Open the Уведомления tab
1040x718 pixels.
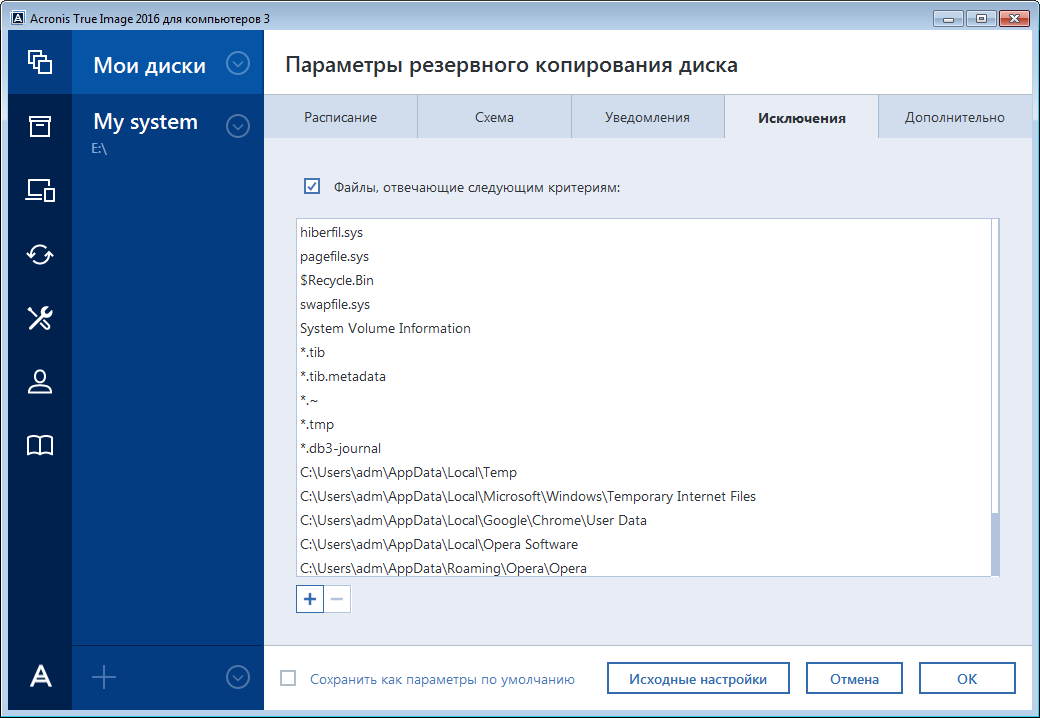coord(647,116)
